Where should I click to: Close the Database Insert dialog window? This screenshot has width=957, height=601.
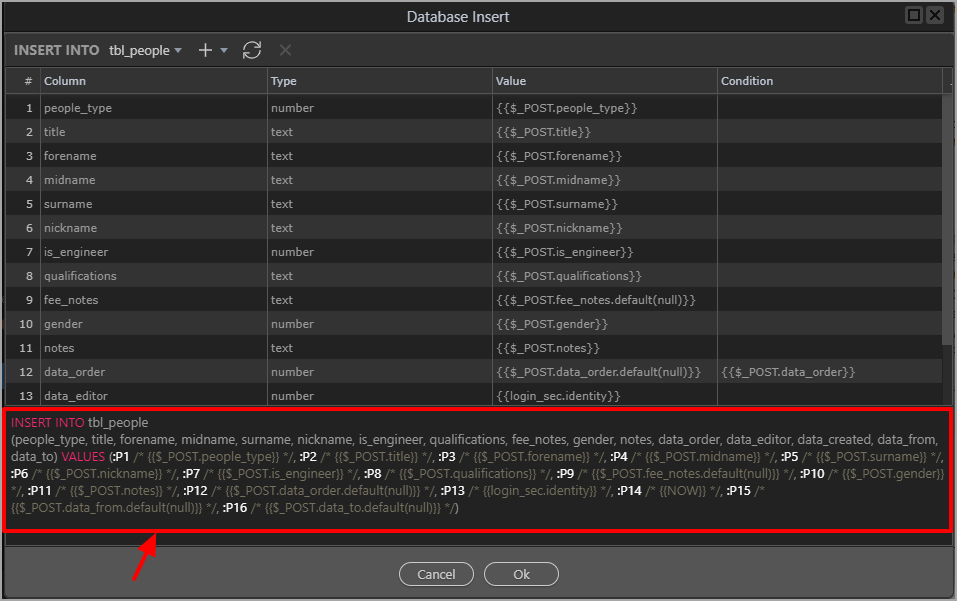click(935, 15)
